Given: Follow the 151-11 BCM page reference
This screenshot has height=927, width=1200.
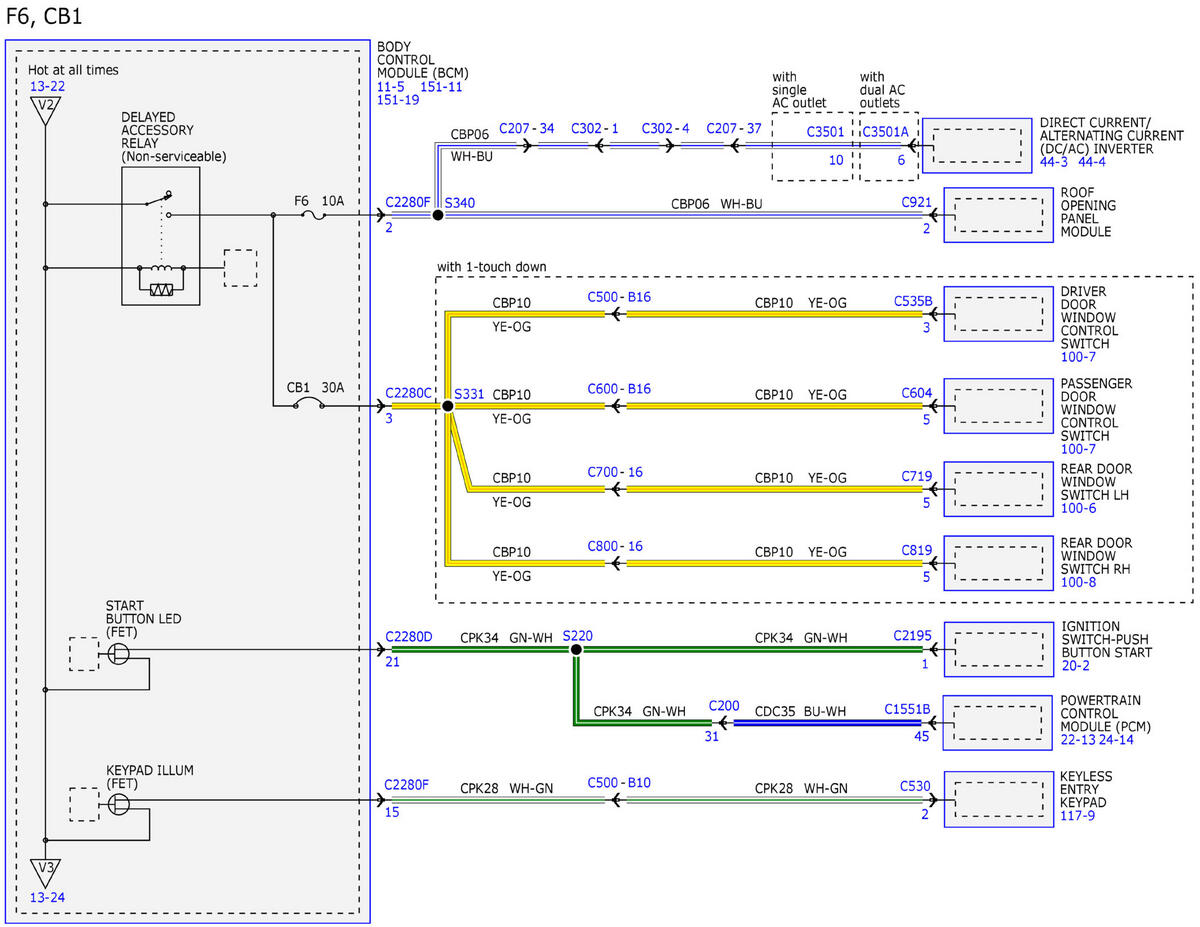Looking at the screenshot, I should click(441, 87).
